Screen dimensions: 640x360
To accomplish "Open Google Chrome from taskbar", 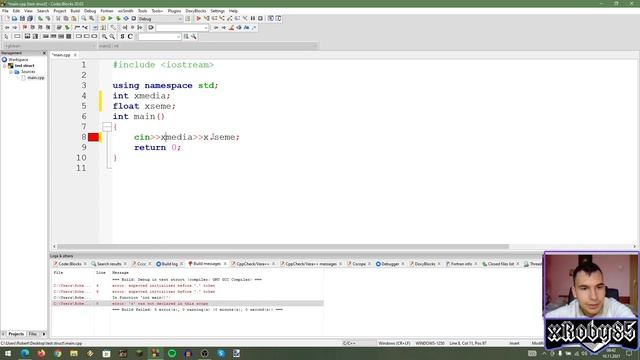I will pos(58,353).
